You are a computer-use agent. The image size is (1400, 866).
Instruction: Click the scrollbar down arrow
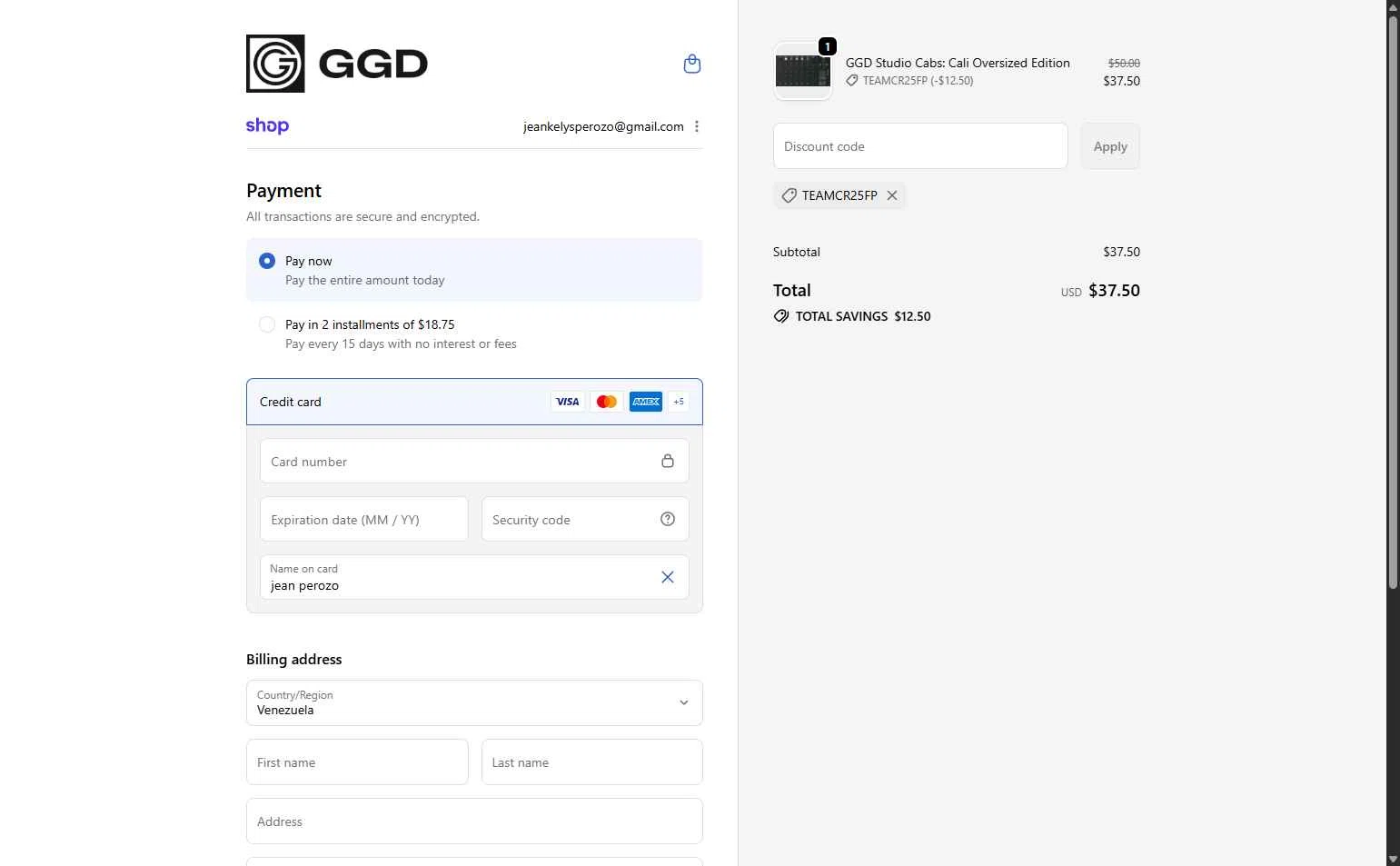[1393, 859]
